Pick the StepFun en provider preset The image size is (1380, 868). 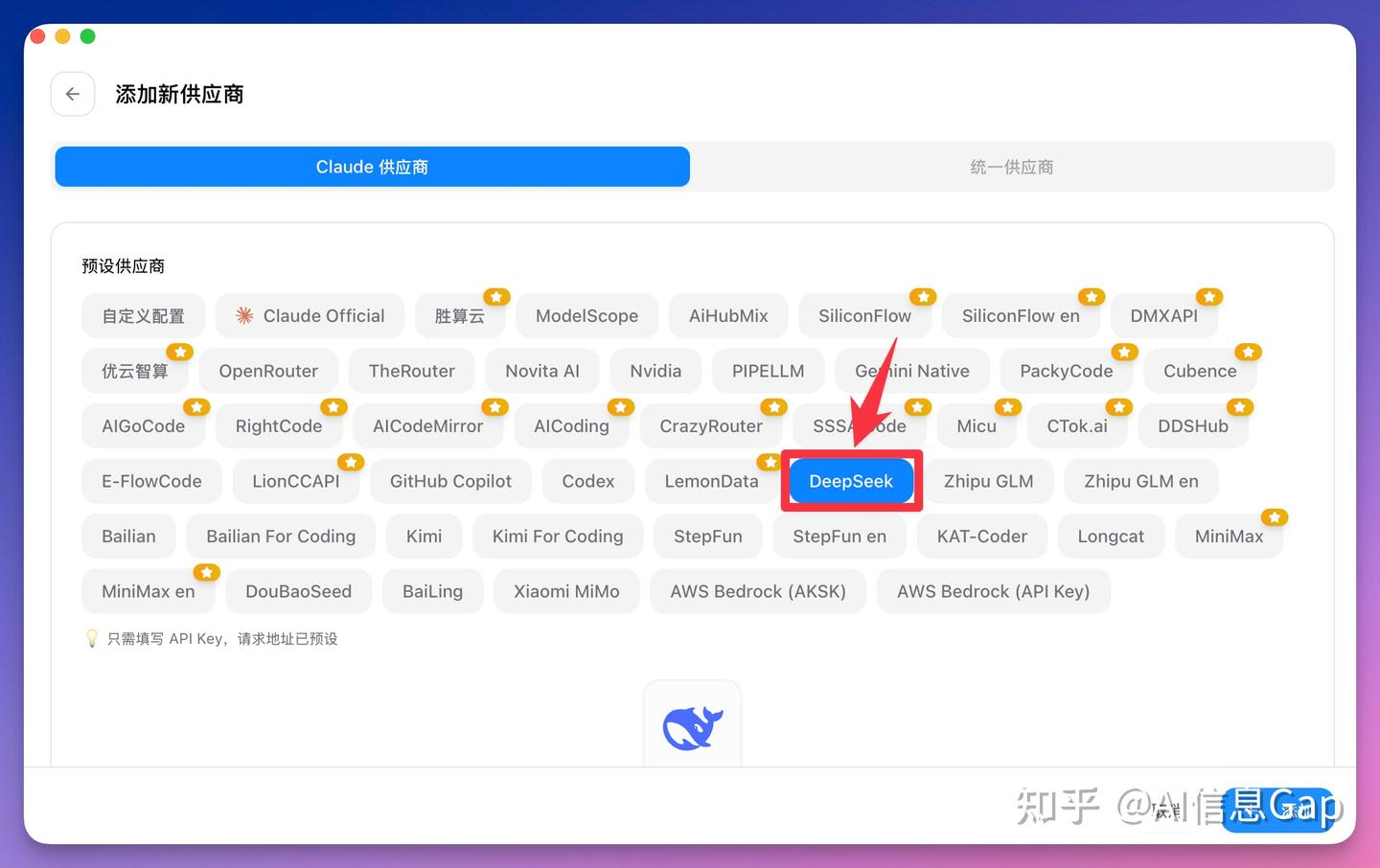839,537
